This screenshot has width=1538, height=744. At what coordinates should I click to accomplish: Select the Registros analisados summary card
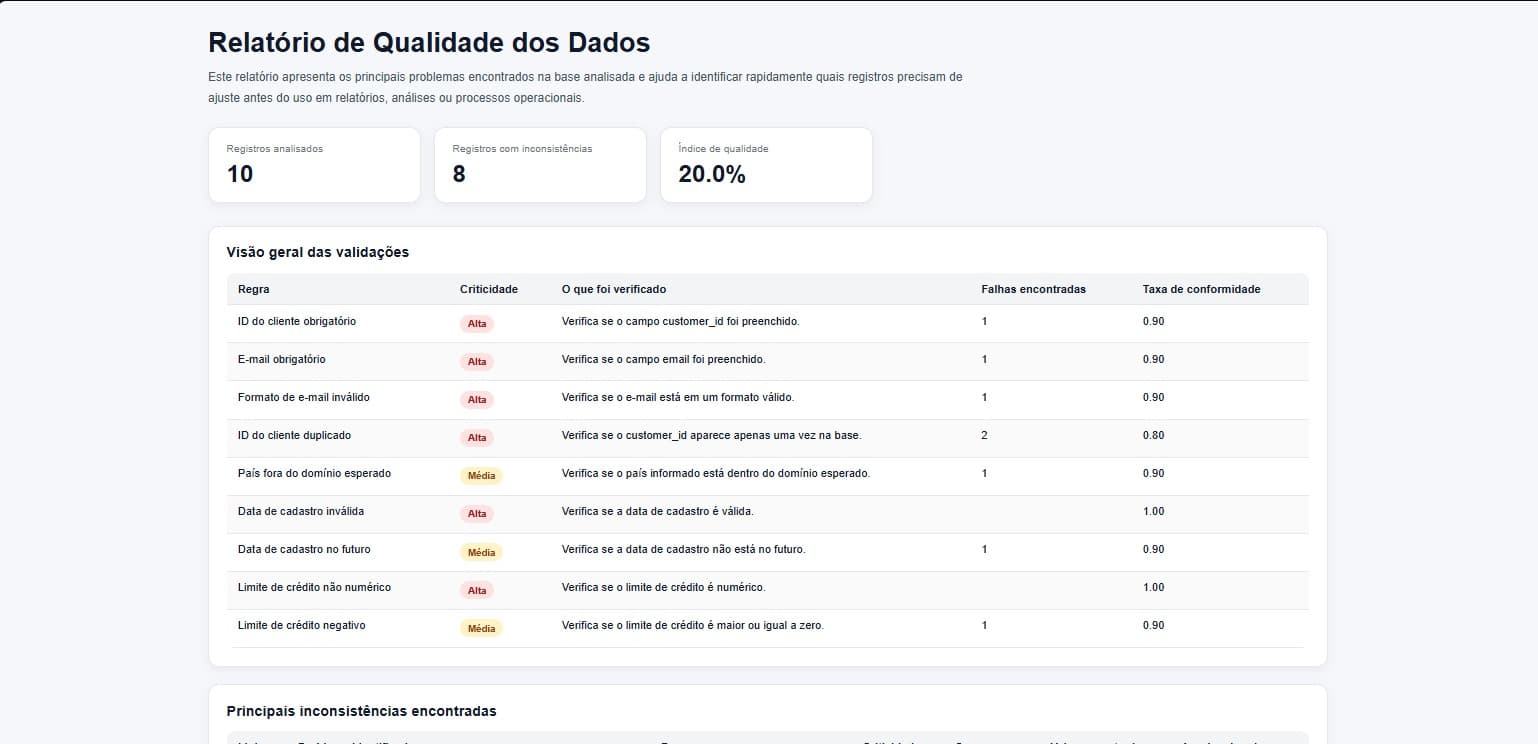coord(314,164)
